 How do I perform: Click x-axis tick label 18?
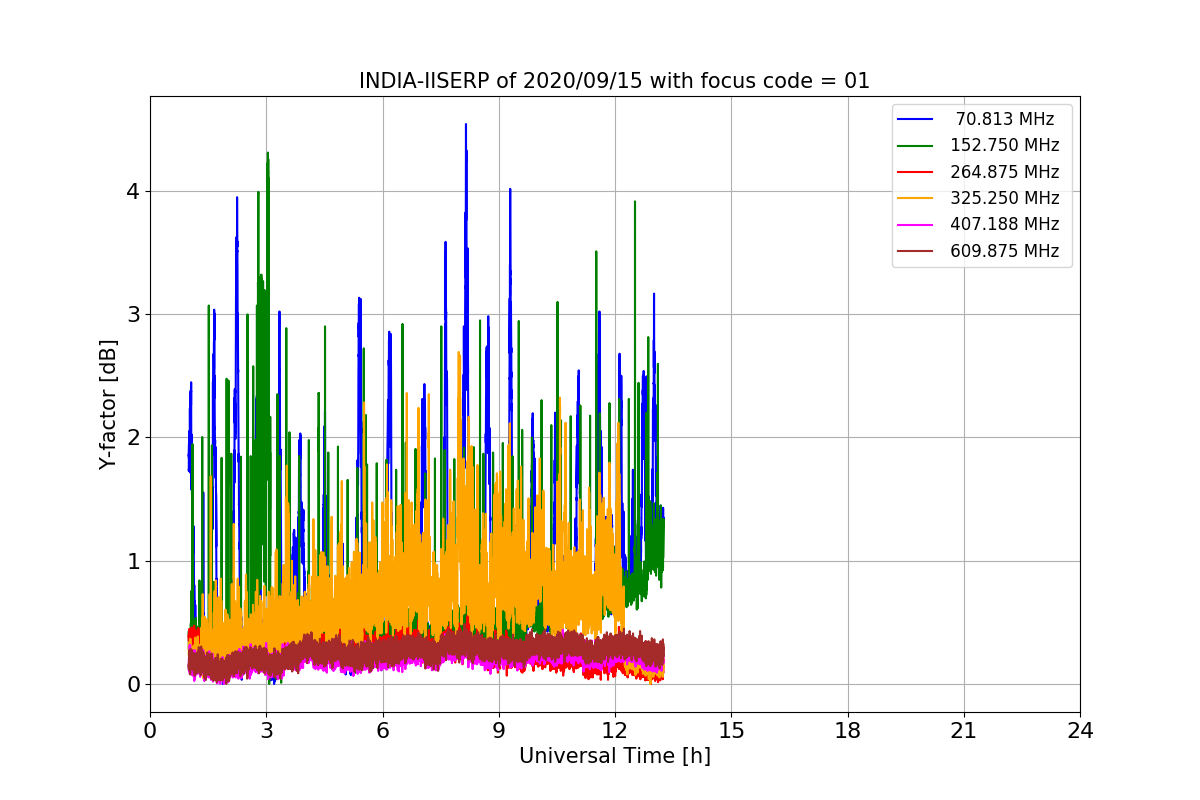coord(848,730)
